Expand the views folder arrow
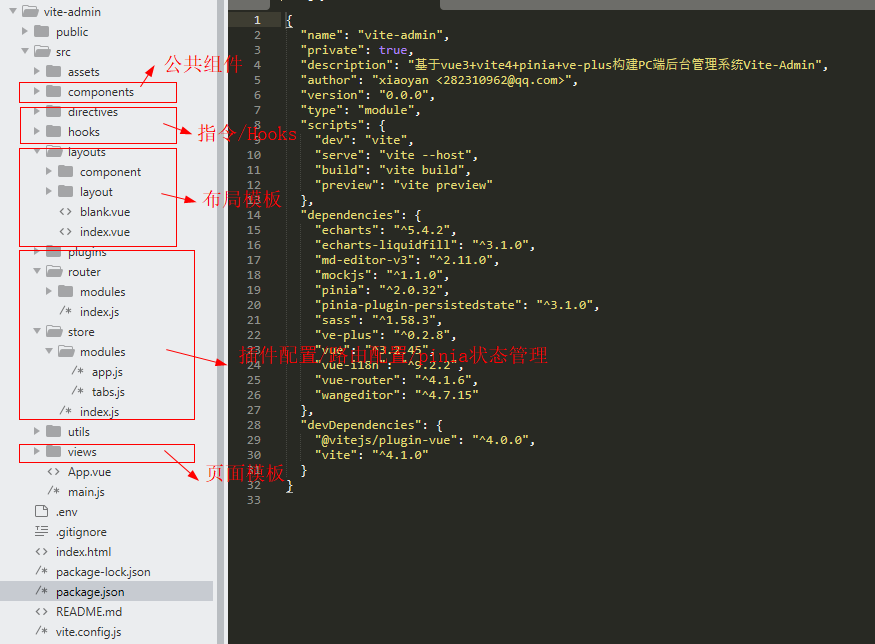This screenshot has width=875, height=644. pyautogui.click(x=37, y=451)
